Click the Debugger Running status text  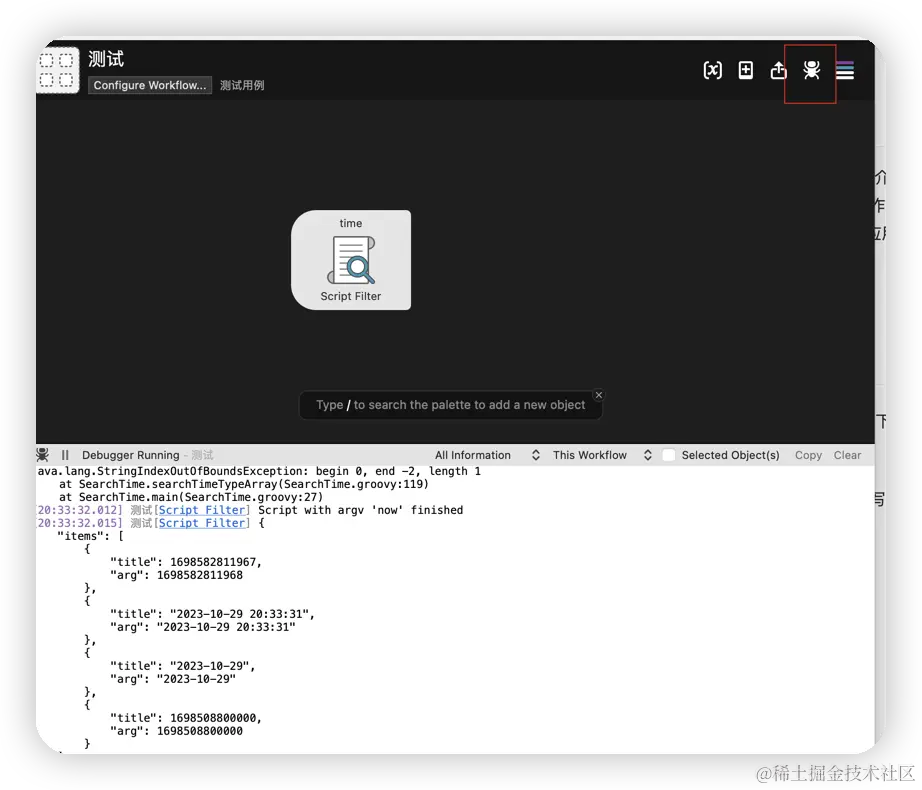131,455
